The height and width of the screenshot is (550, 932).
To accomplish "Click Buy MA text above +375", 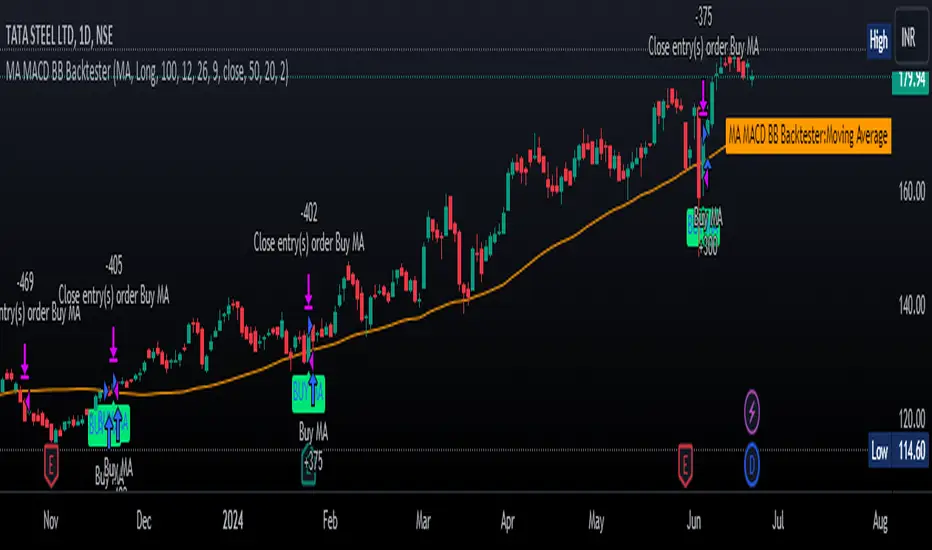I will pyautogui.click(x=313, y=432).
